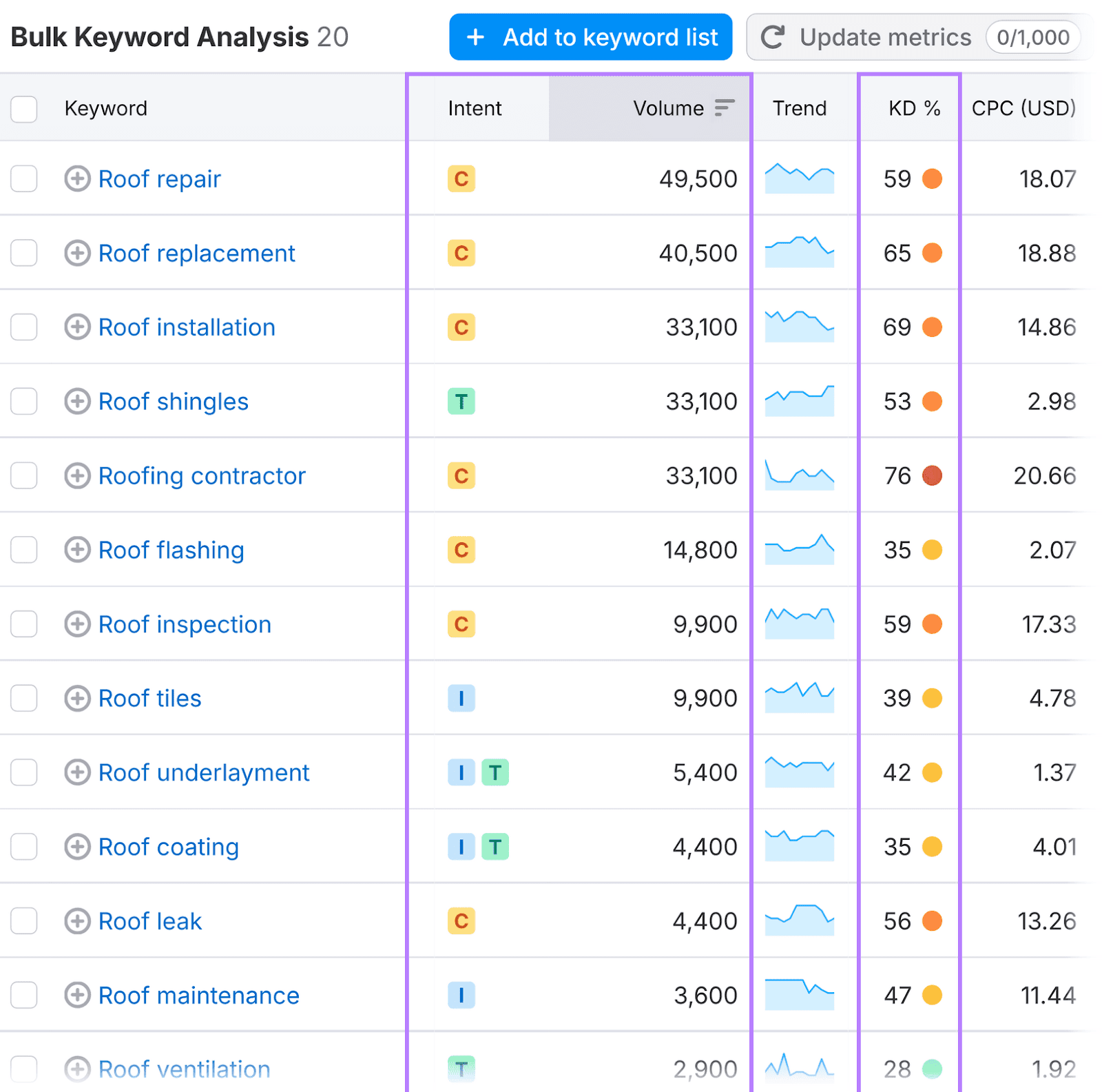The width and height of the screenshot is (1102, 1092).
Task: Check the select-all checkbox in the header
Action: 24,109
